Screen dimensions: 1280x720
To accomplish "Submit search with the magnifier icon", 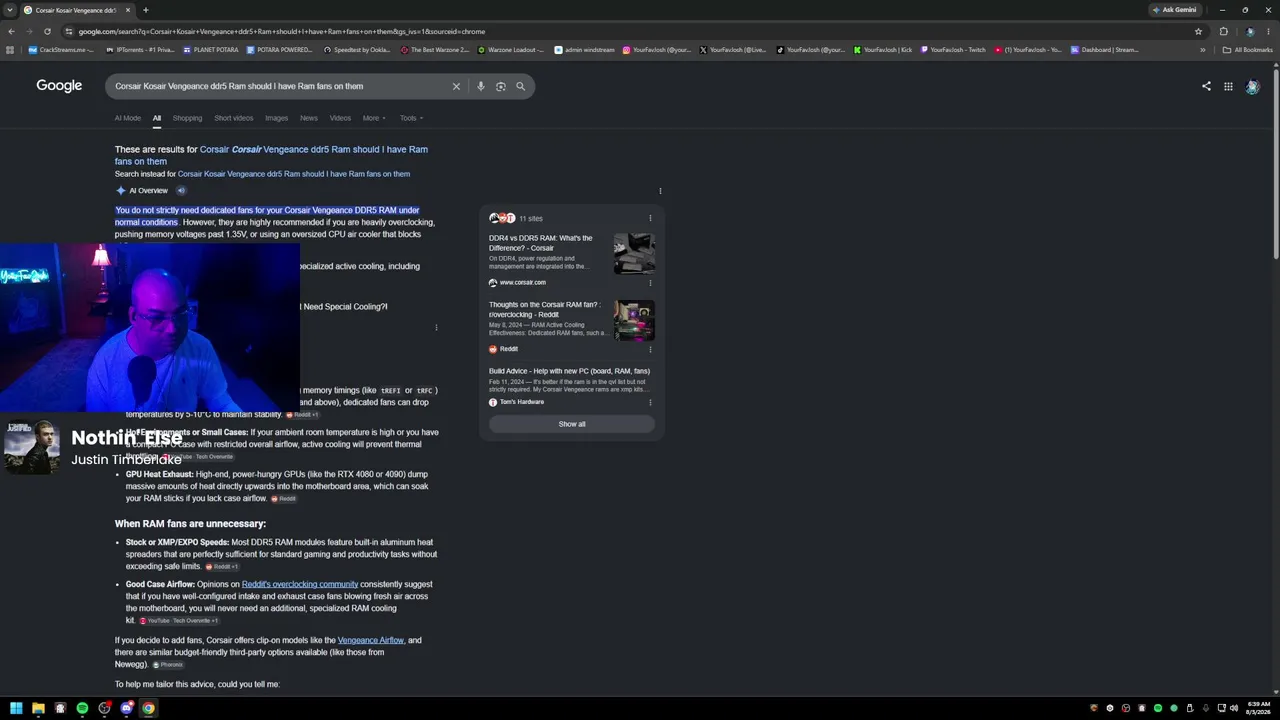I will coord(521,86).
